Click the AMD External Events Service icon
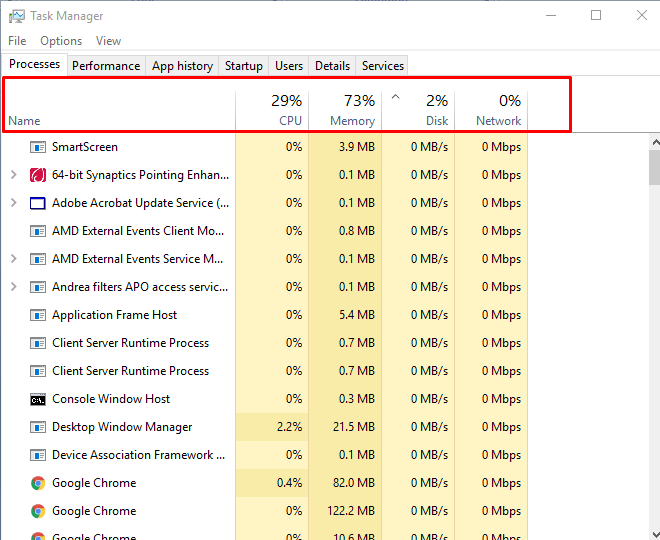 tap(38, 259)
